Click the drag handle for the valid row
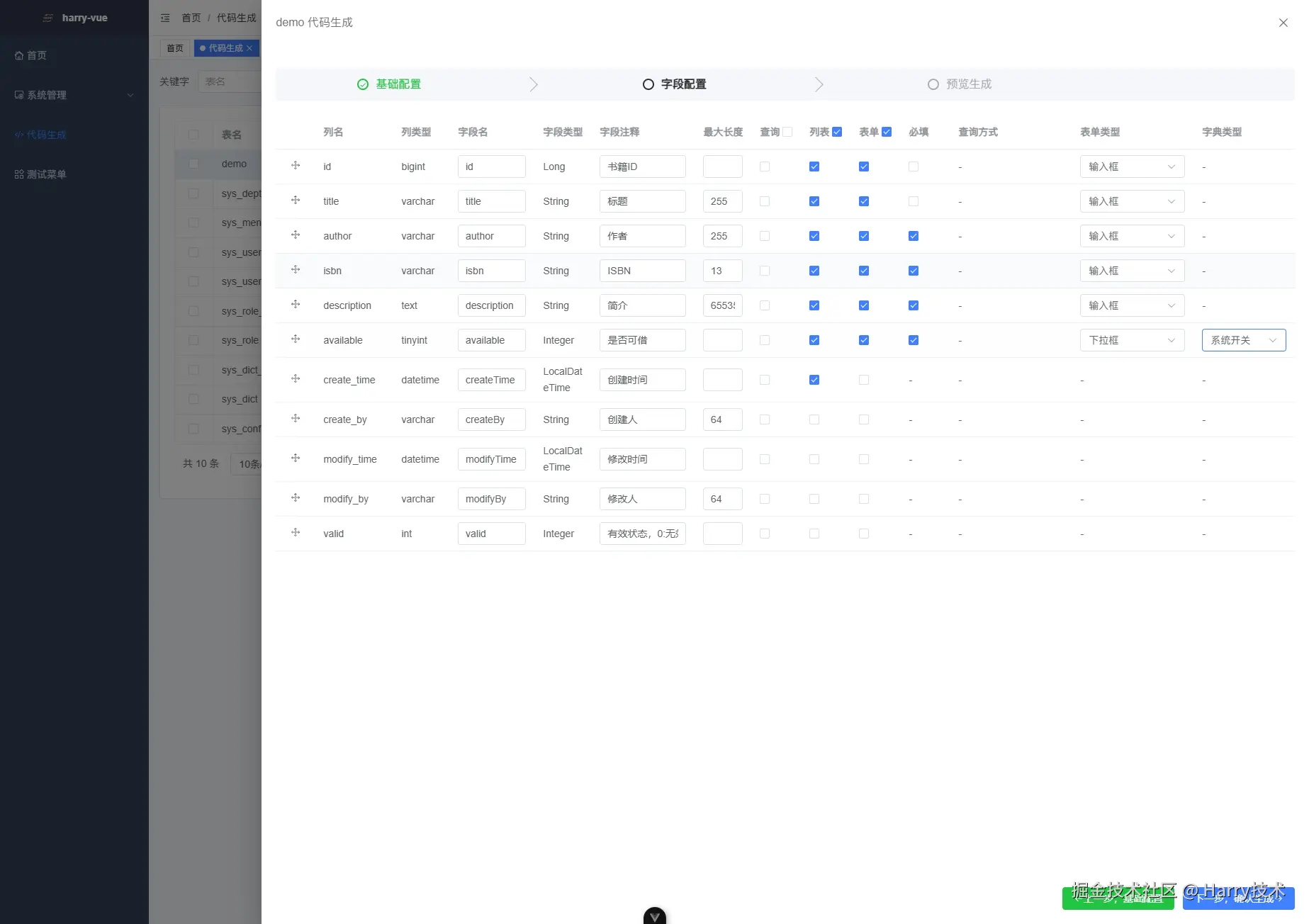 [296, 533]
